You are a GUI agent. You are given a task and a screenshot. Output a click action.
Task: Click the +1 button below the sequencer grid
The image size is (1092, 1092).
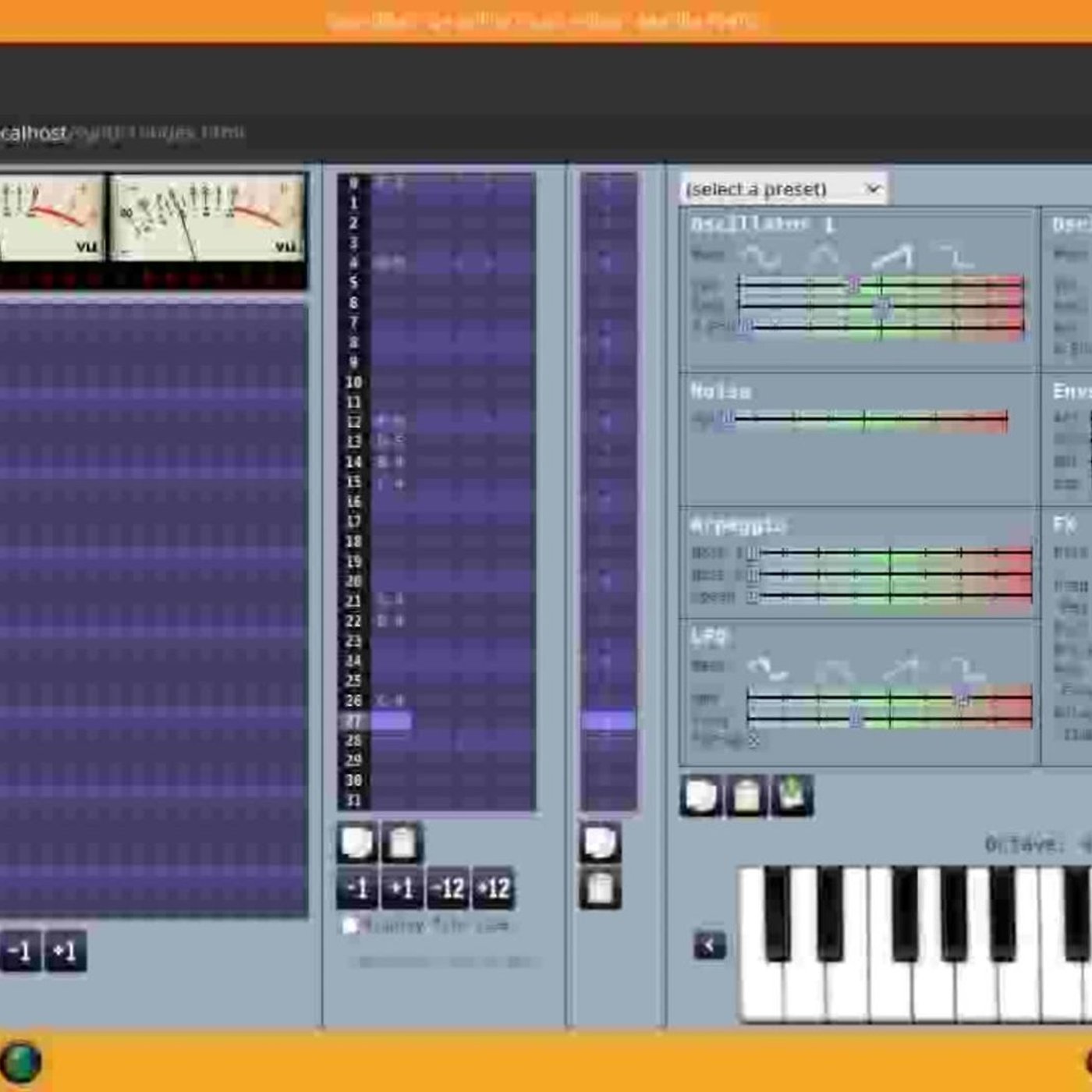pyautogui.click(x=65, y=952)
